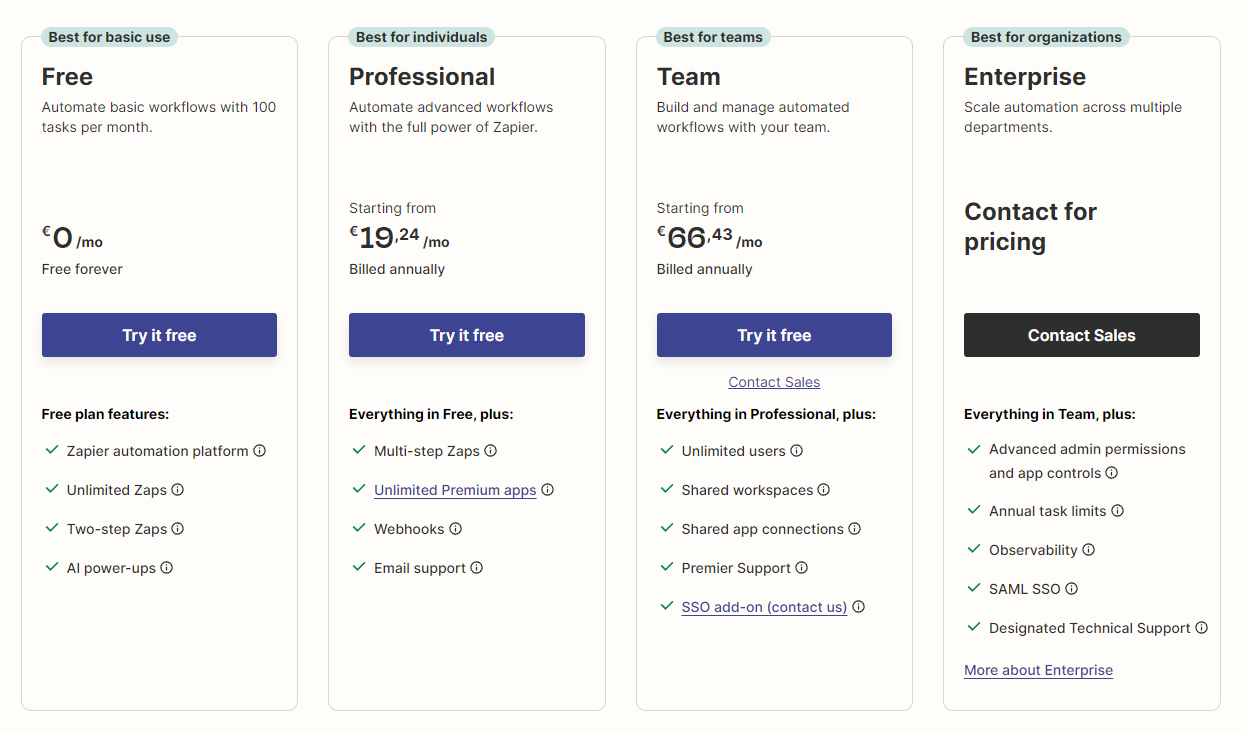
Task: Open info icon next to Unlimited Zaps
Action: click(178, 490)
